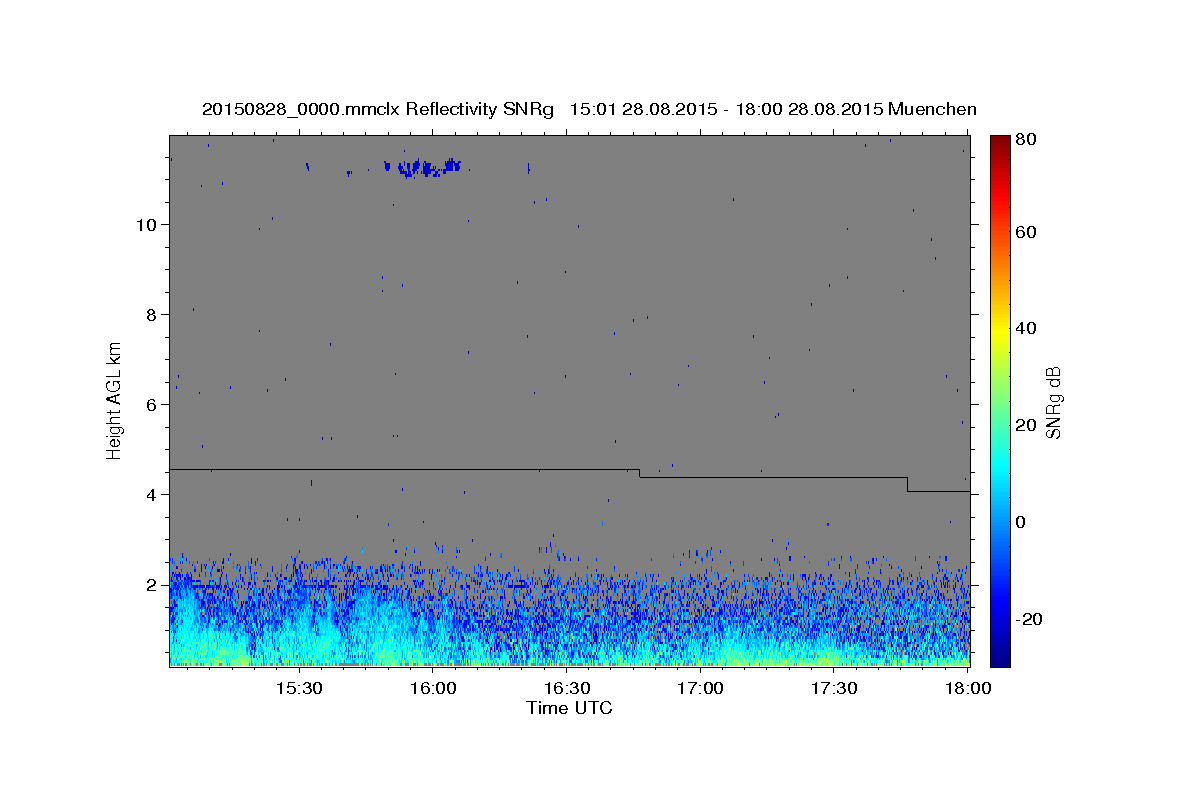Select the height axis label 6
The height and width of the screenshot is (800, 1200).
[x=151, y=404]
